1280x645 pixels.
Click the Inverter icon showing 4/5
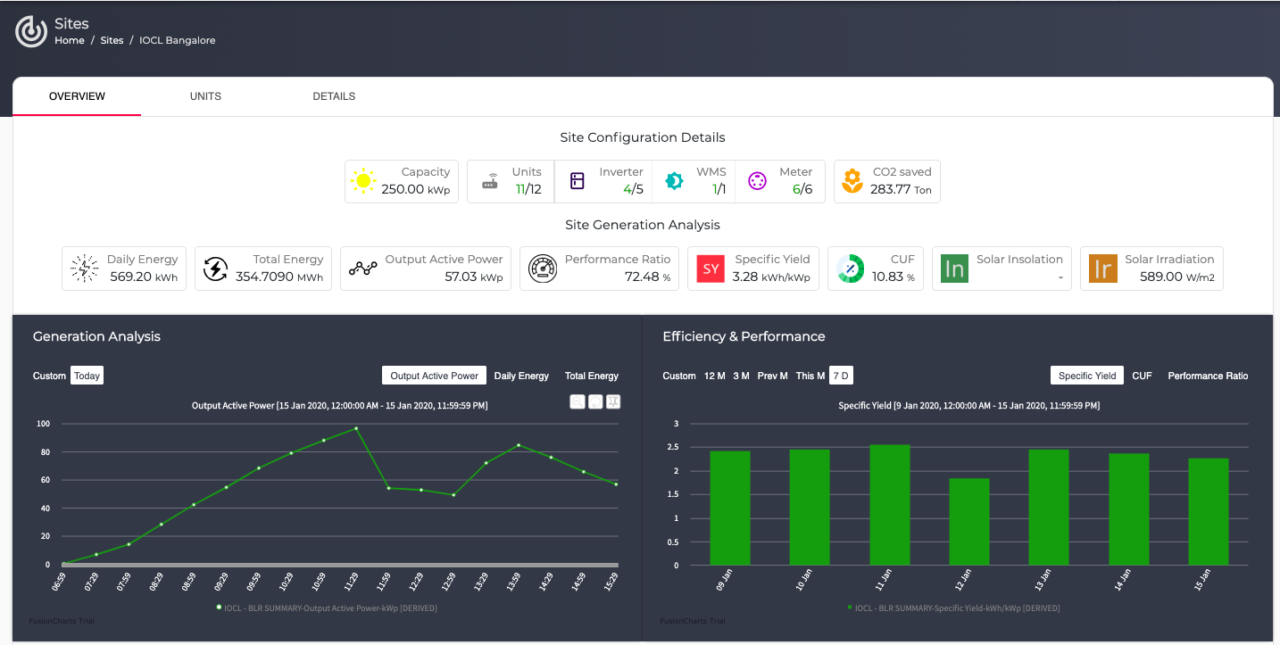coord(576,180)
